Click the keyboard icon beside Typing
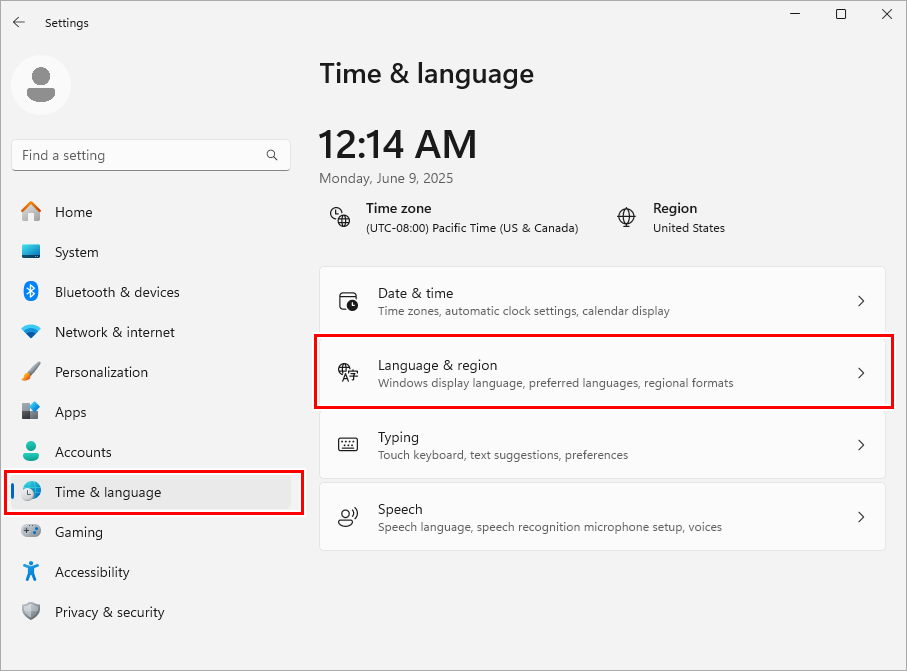907x671 pixels. (347, 444)
